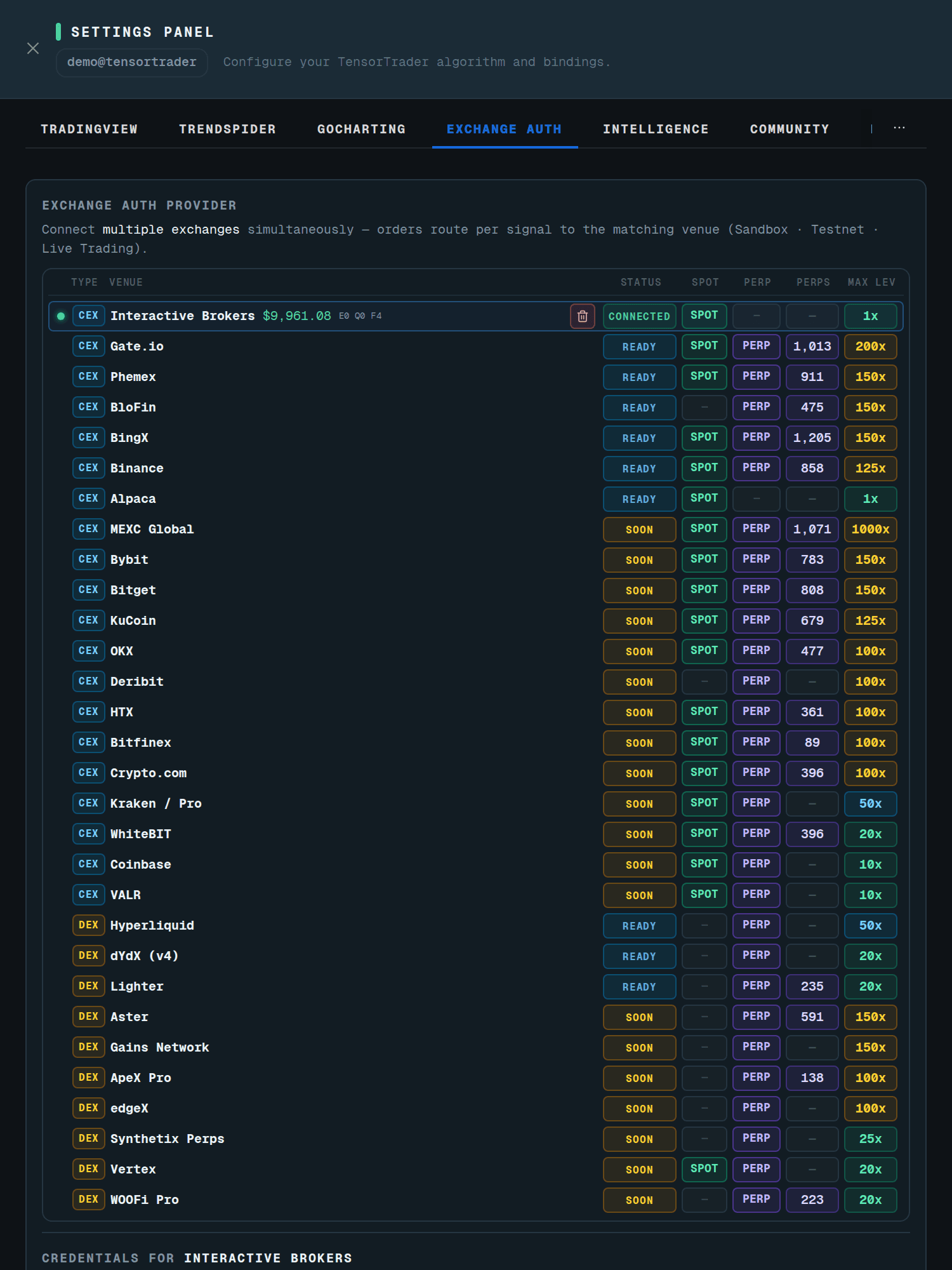
Task: Click the READY badge for Hyperliquid
Action: [639, 926]
